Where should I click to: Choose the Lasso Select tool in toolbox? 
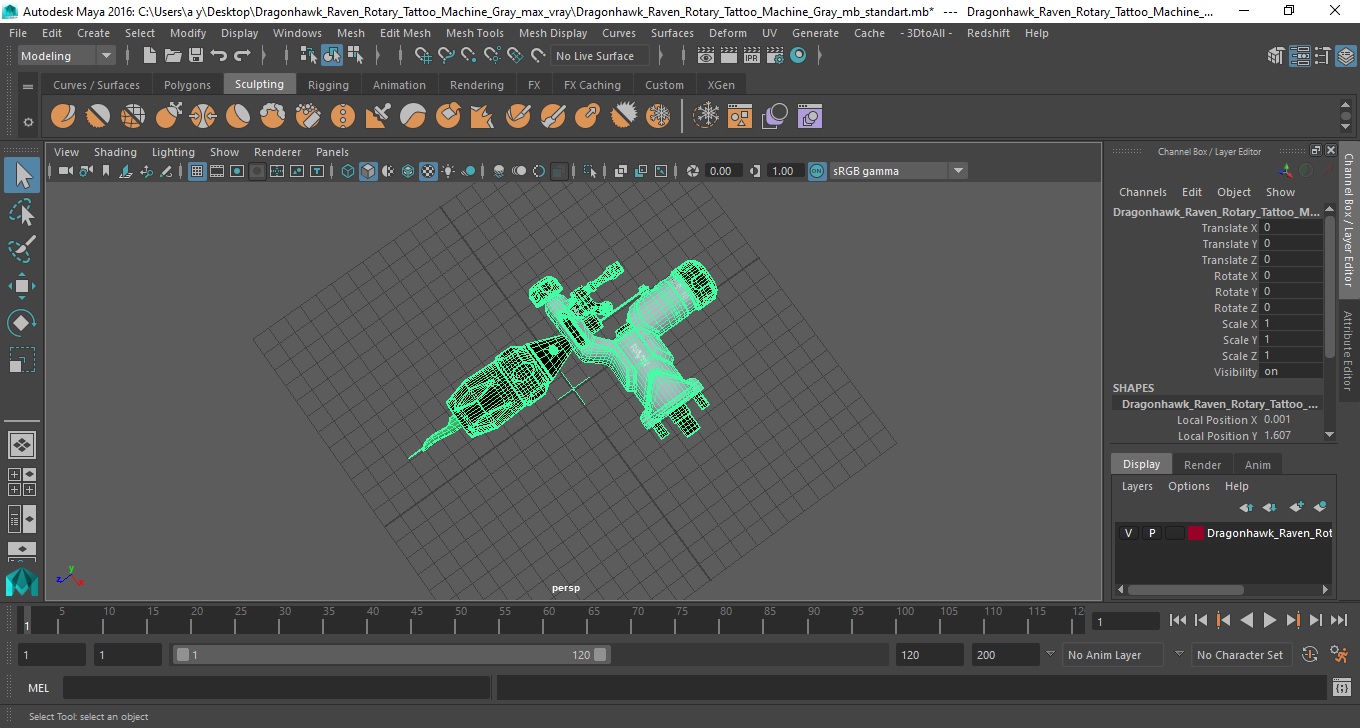point(22,212)
